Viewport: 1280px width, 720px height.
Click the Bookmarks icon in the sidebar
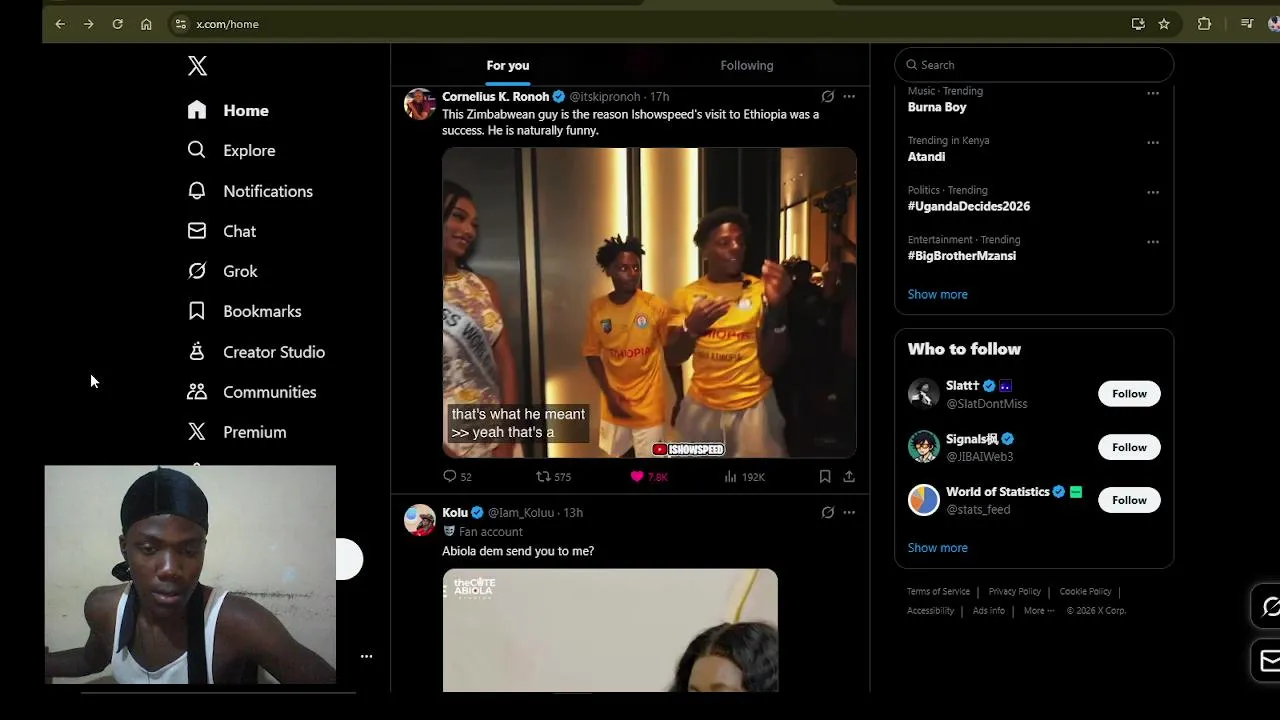coord(197,311)
